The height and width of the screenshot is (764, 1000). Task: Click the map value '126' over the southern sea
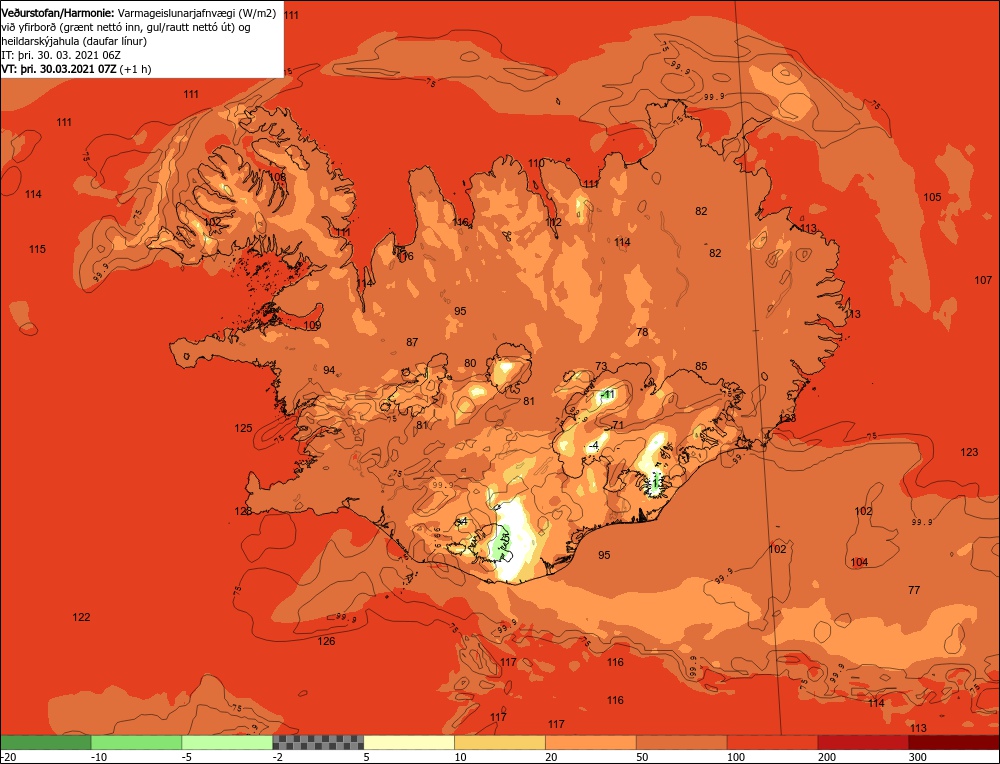coord(326,641)
